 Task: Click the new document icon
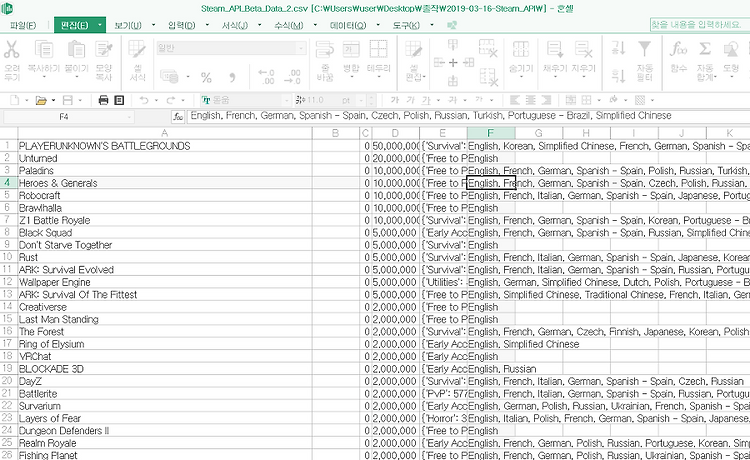[x=15, y=100]
